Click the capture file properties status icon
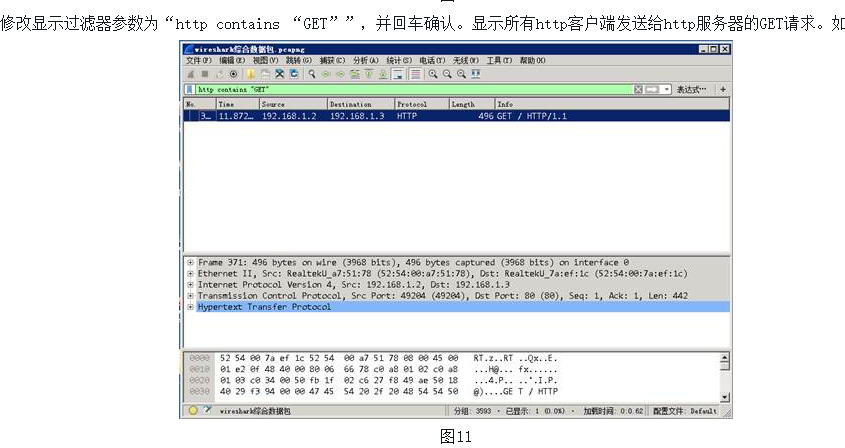The width and height of the screenshot is (845, 448). point(207,411)
